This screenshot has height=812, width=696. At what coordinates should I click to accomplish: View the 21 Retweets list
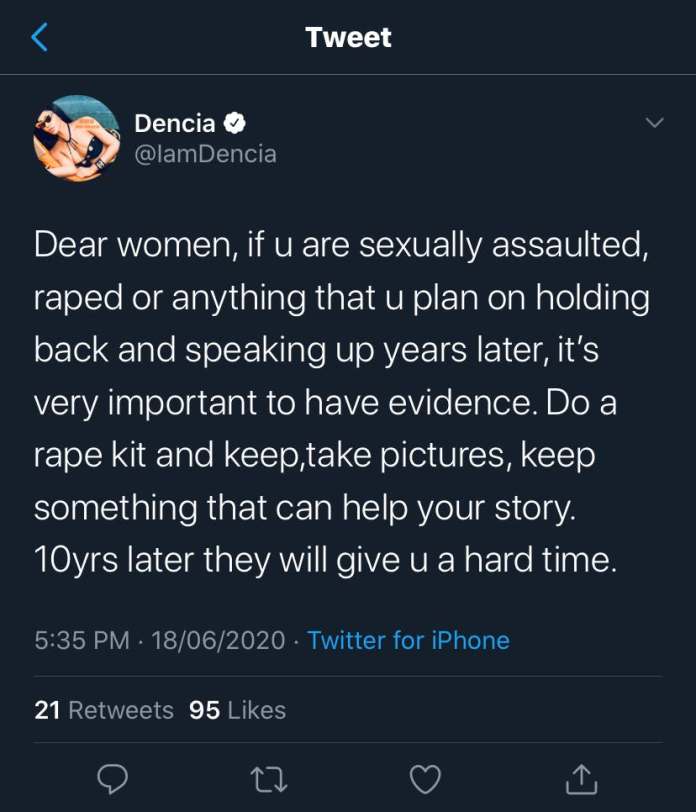(104, 710)
